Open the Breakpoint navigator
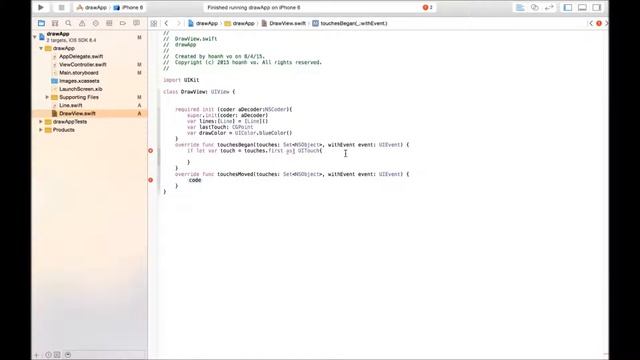Viewport: 640px width, 360px height. 122,23
